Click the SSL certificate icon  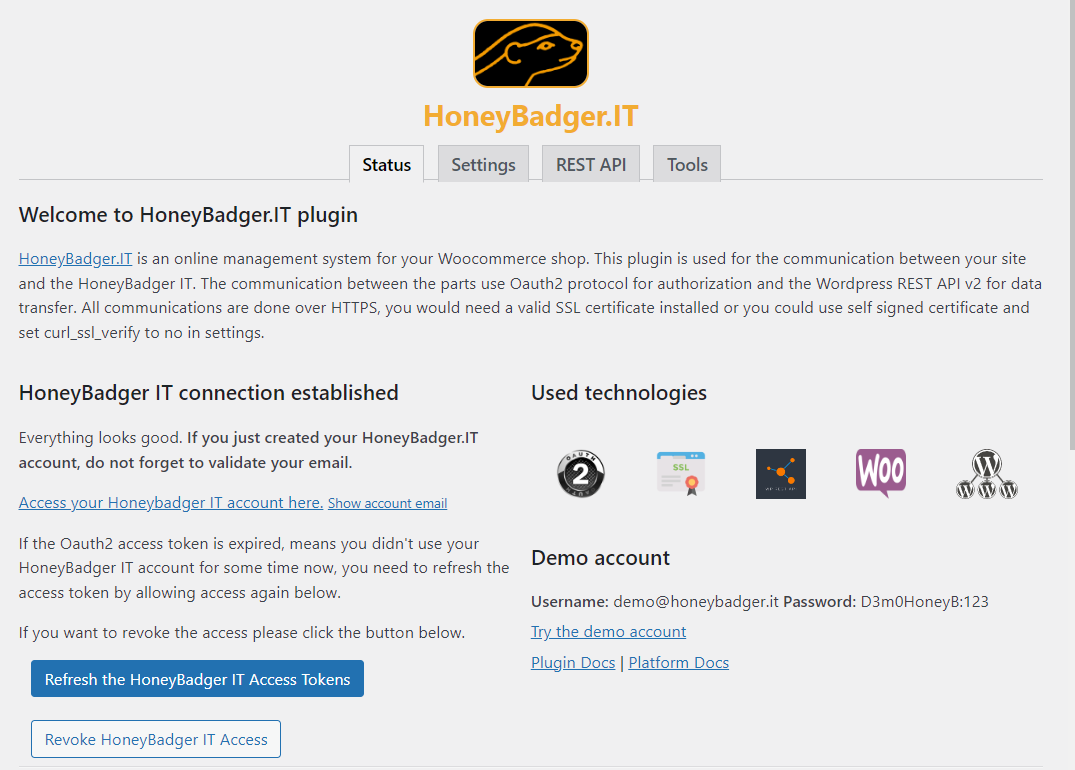(681, 474)
